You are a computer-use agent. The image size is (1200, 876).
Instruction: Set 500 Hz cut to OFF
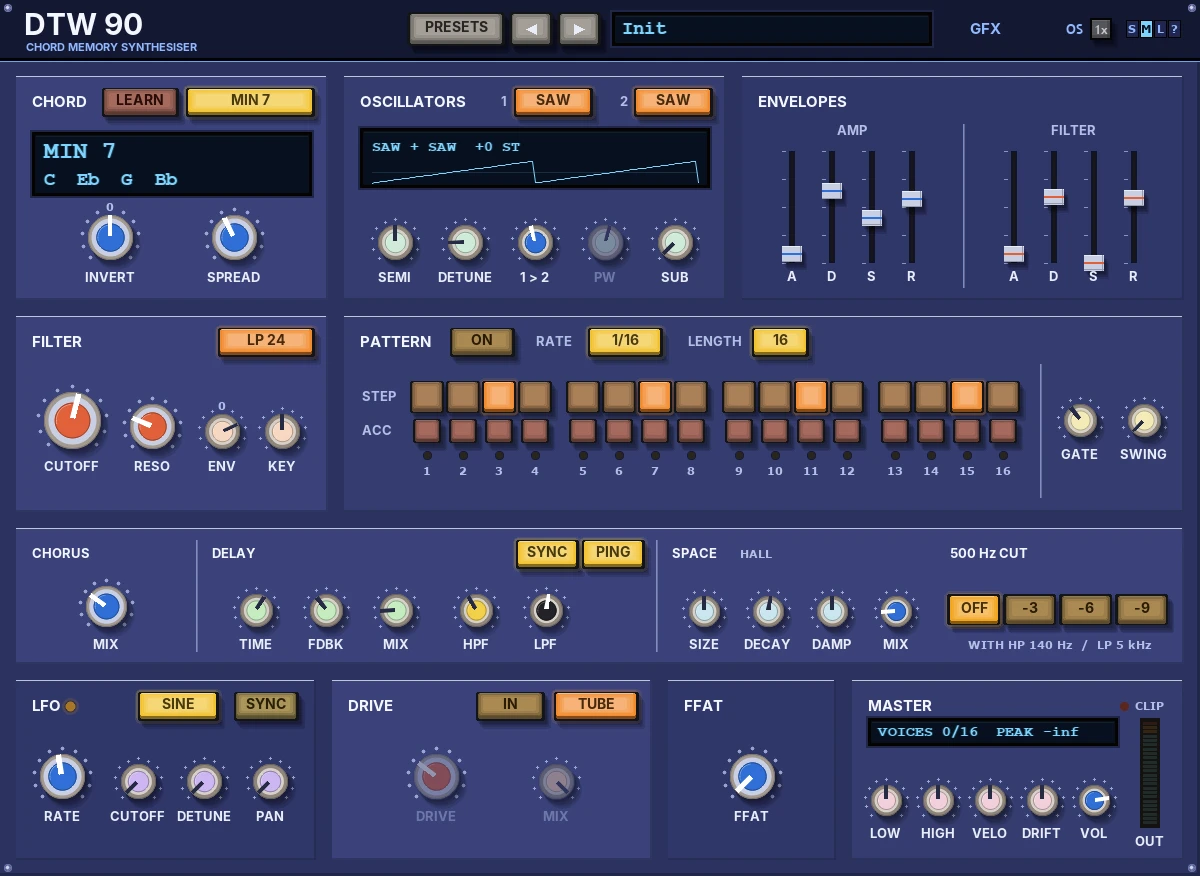974,609
